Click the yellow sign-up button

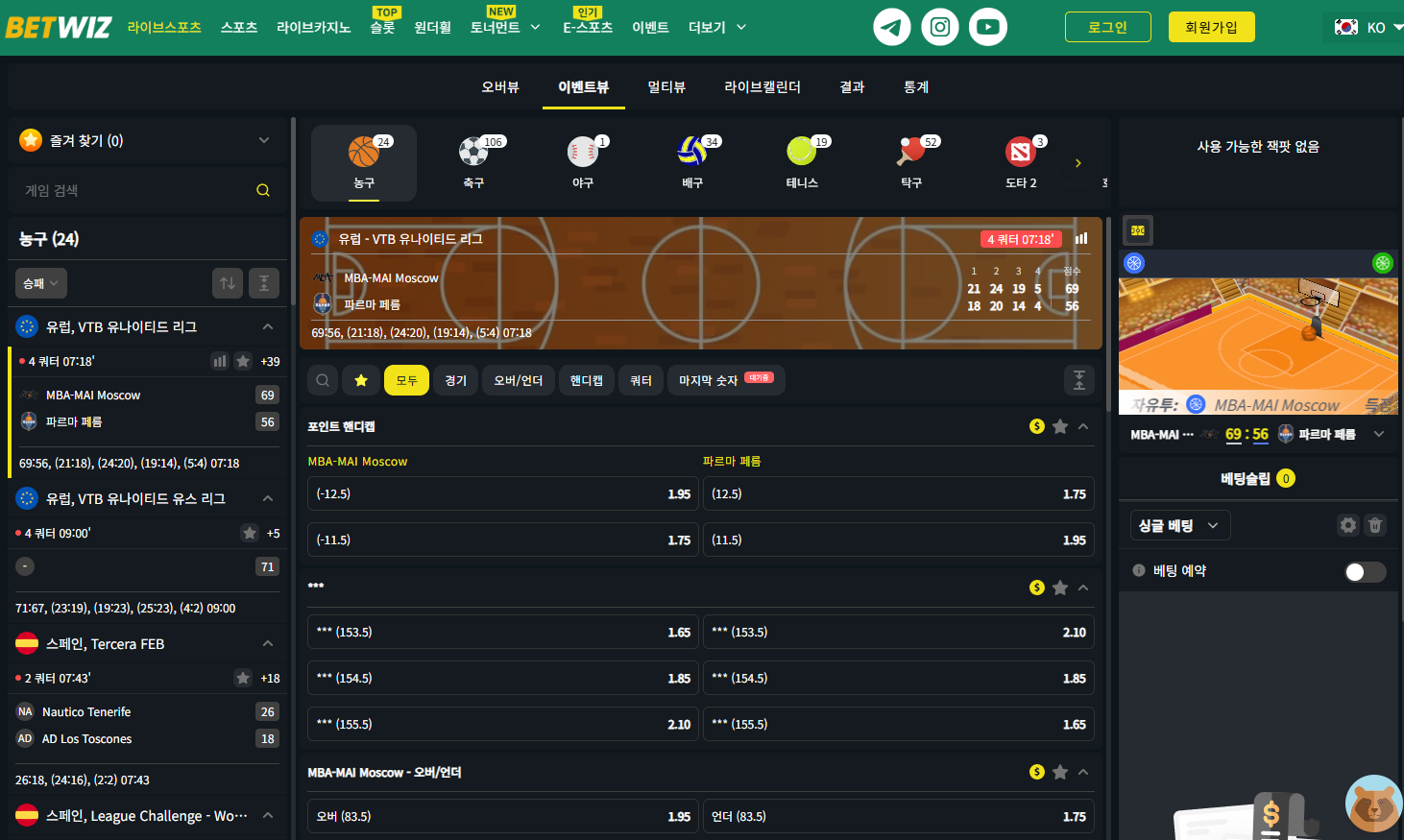point(1211,27)
